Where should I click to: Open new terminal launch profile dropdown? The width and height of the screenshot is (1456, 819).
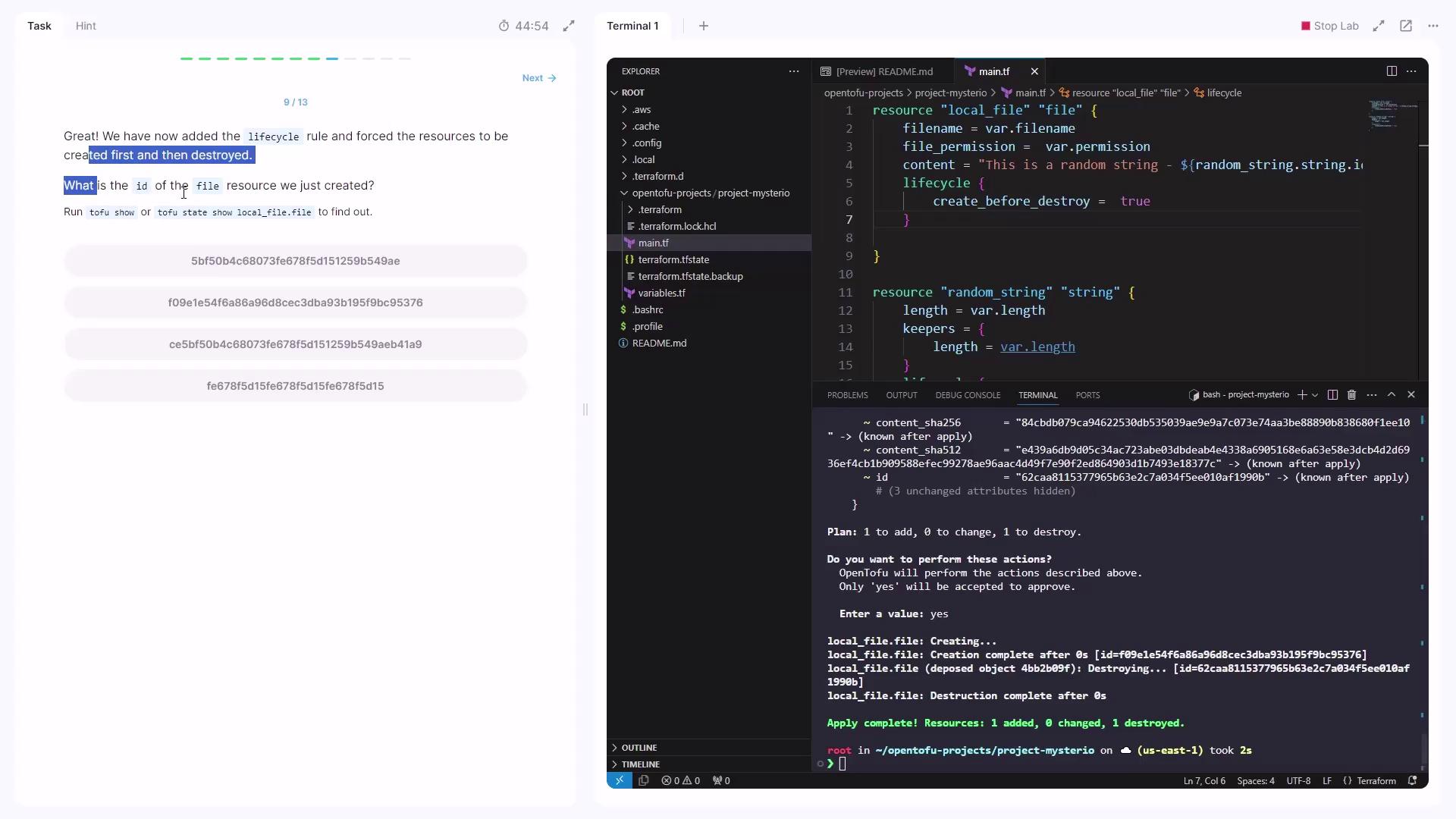1315,395
